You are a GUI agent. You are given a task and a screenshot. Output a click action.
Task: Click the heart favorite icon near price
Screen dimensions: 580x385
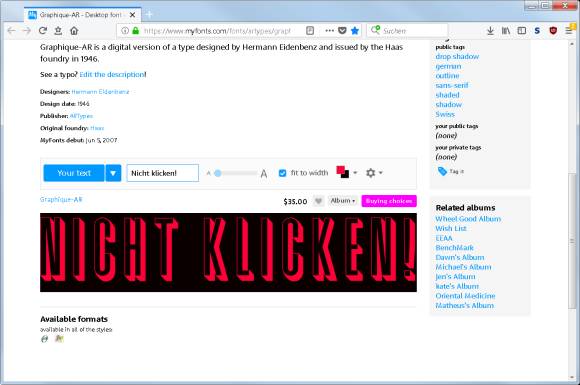[318, 201]
